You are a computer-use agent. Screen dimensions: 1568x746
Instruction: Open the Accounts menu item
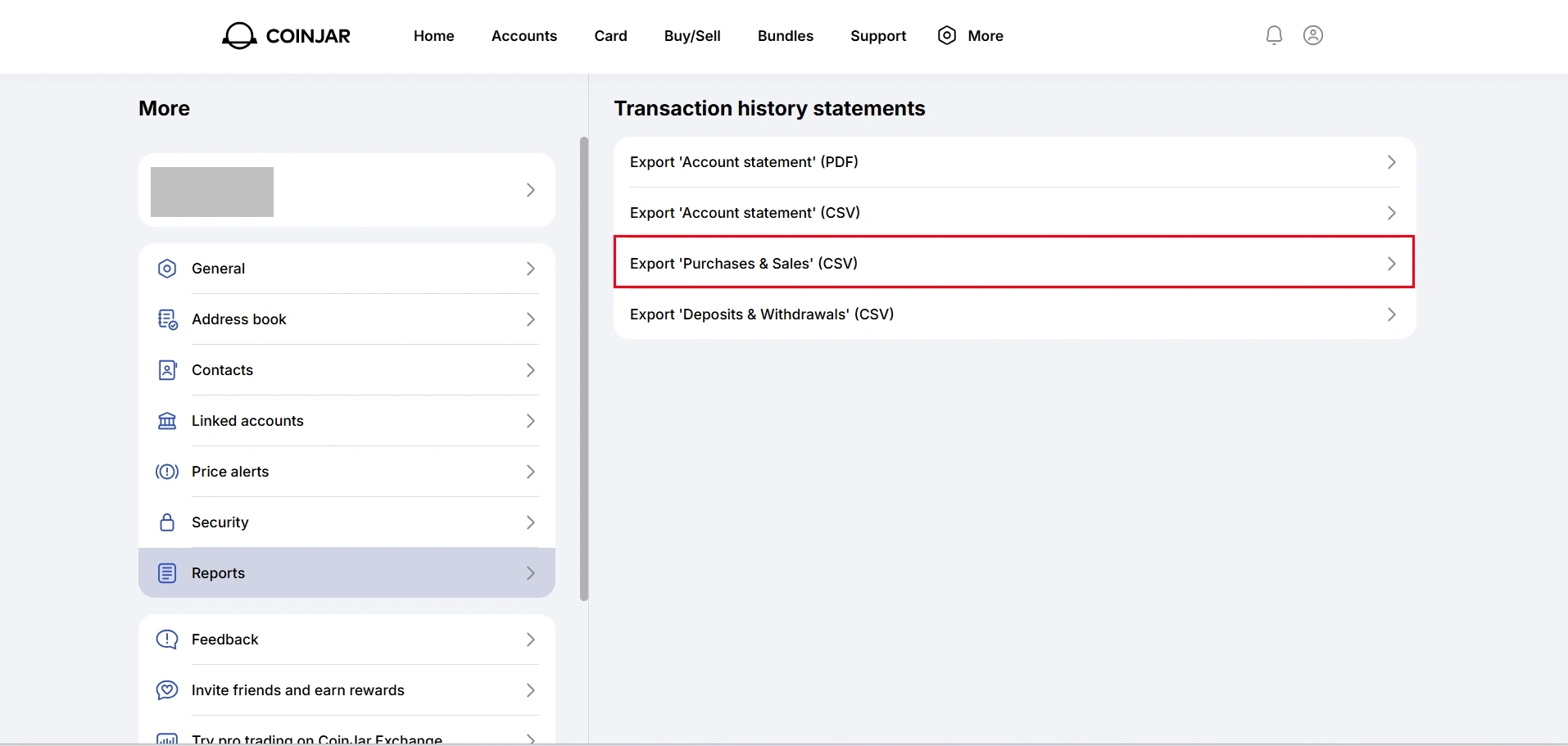[x=524, y=36]
